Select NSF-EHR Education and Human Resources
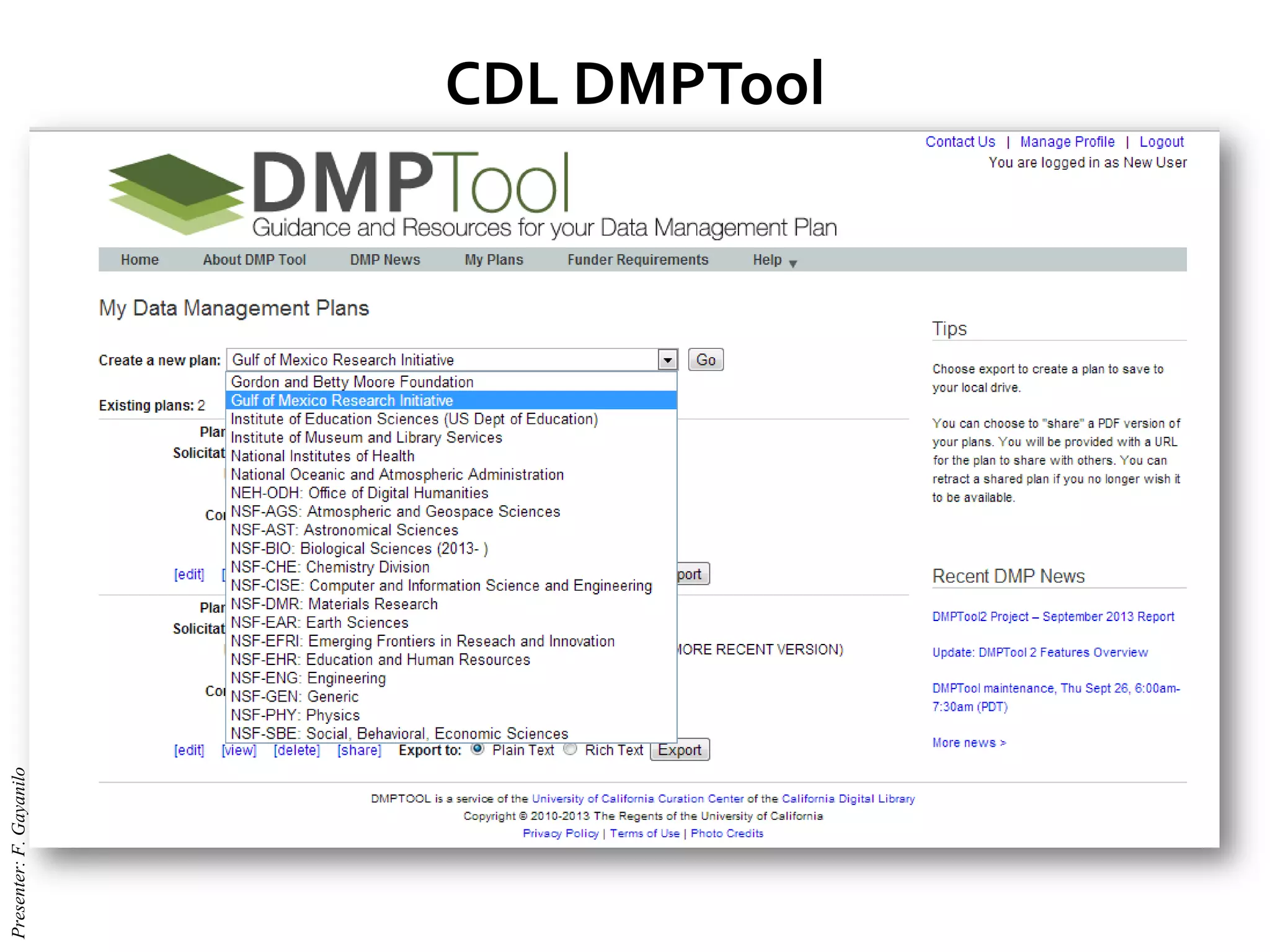 point(451,659)
